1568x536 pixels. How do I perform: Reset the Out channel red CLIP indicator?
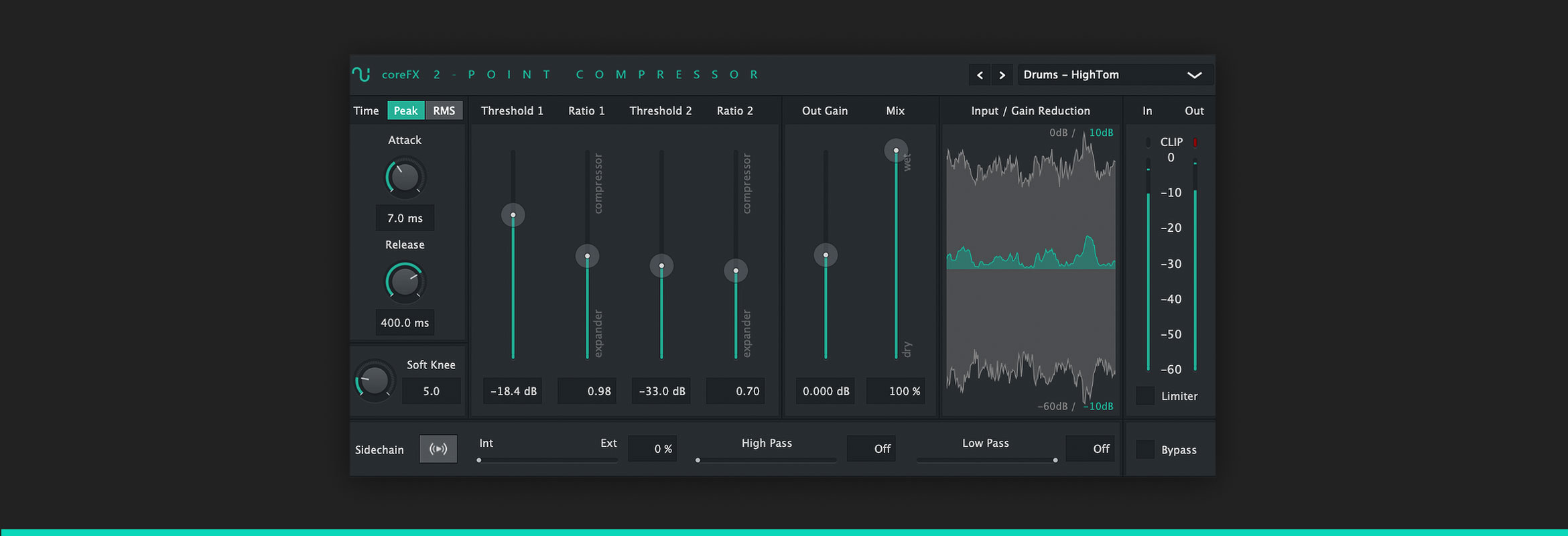coord(1195,142)
